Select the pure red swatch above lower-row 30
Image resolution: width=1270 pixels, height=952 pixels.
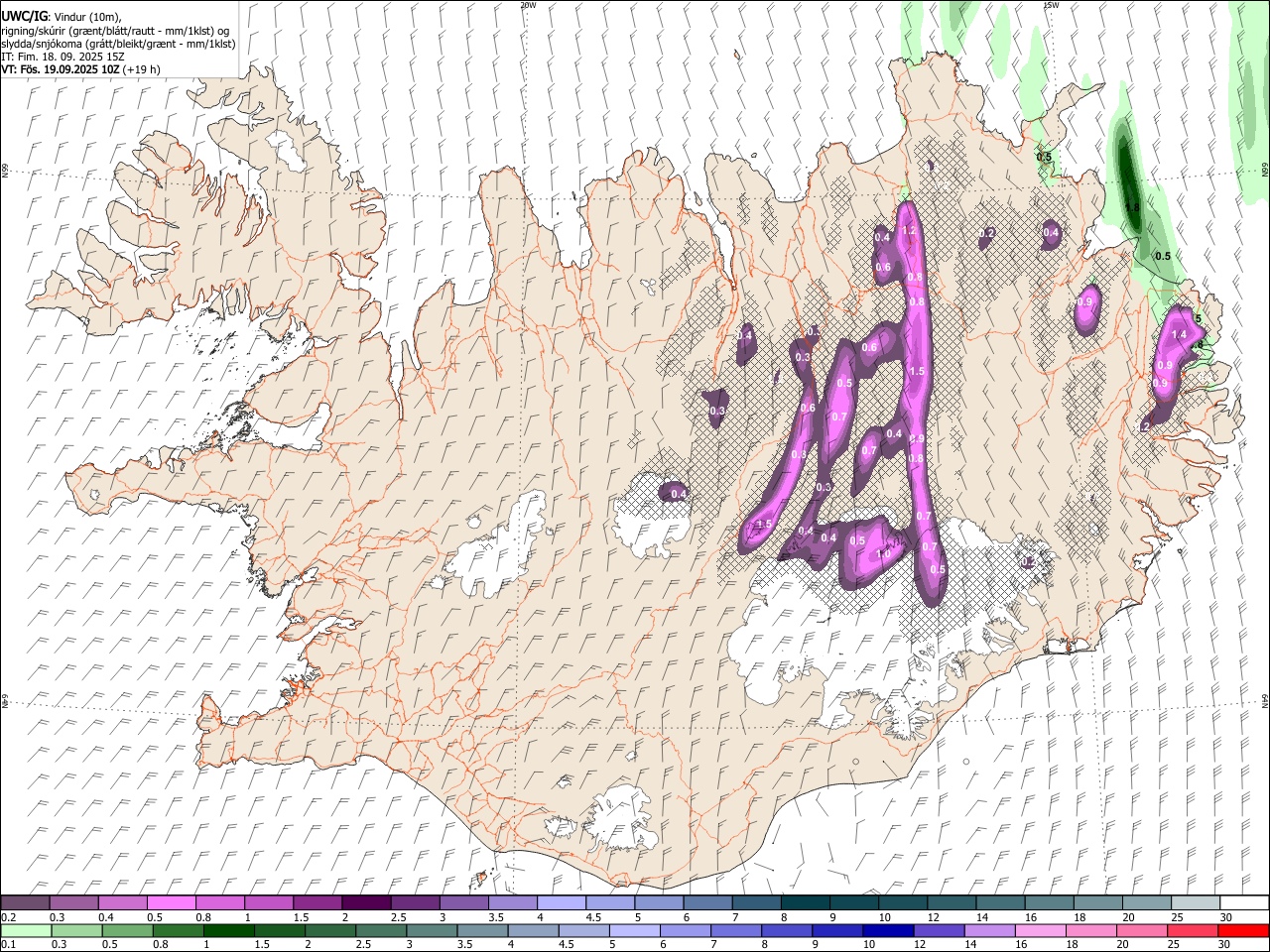point(1242,931)
